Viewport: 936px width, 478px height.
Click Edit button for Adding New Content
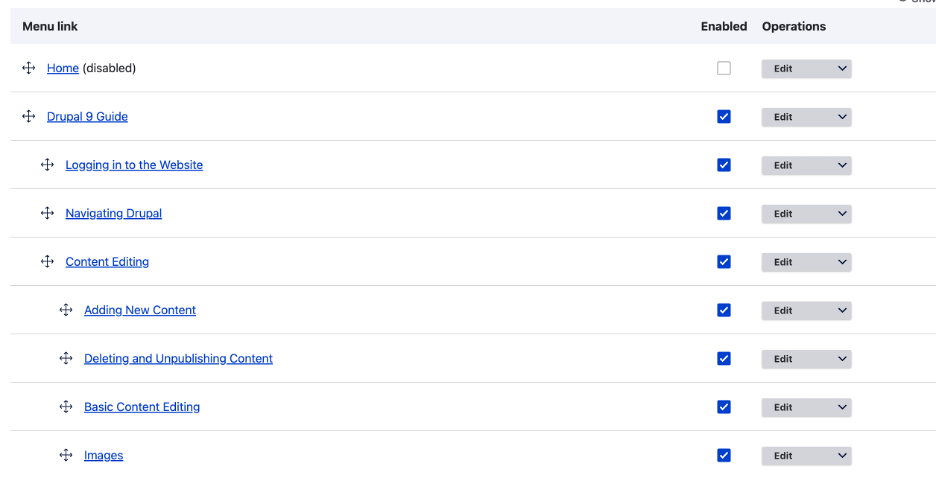click(x=783, y=311)
